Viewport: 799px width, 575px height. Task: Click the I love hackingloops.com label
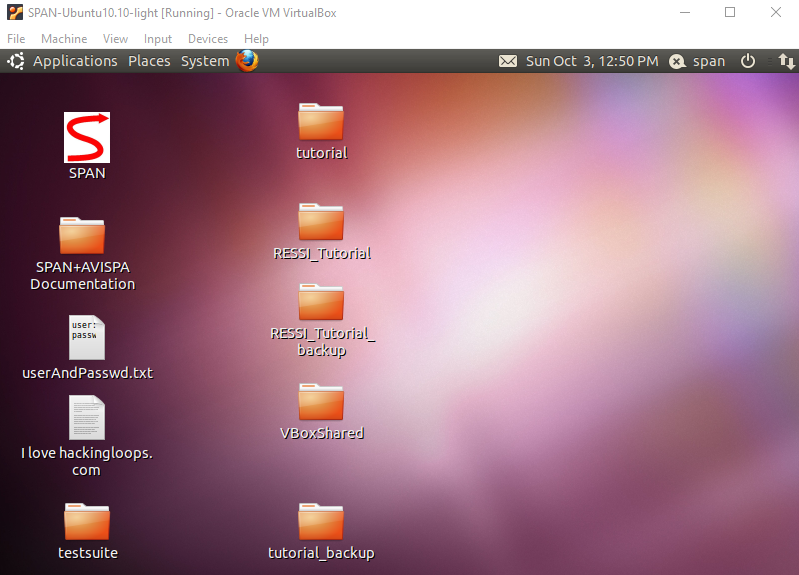click(87, 461)
